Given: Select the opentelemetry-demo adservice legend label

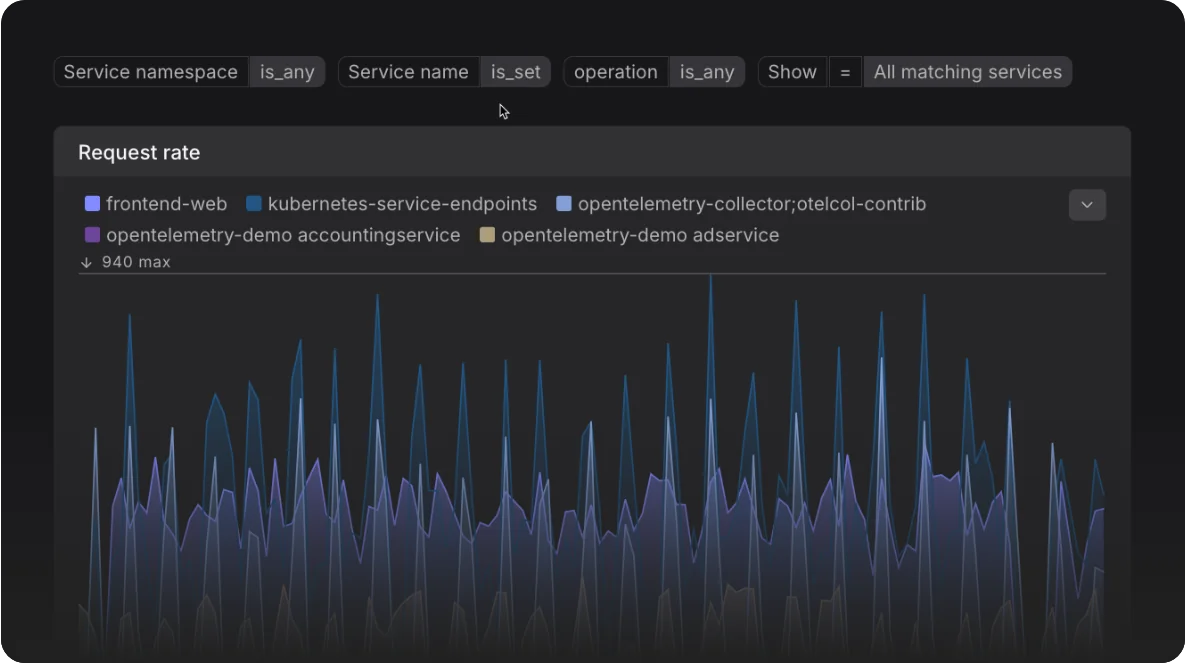Looking at the screenshot, I should click(640, 235).
